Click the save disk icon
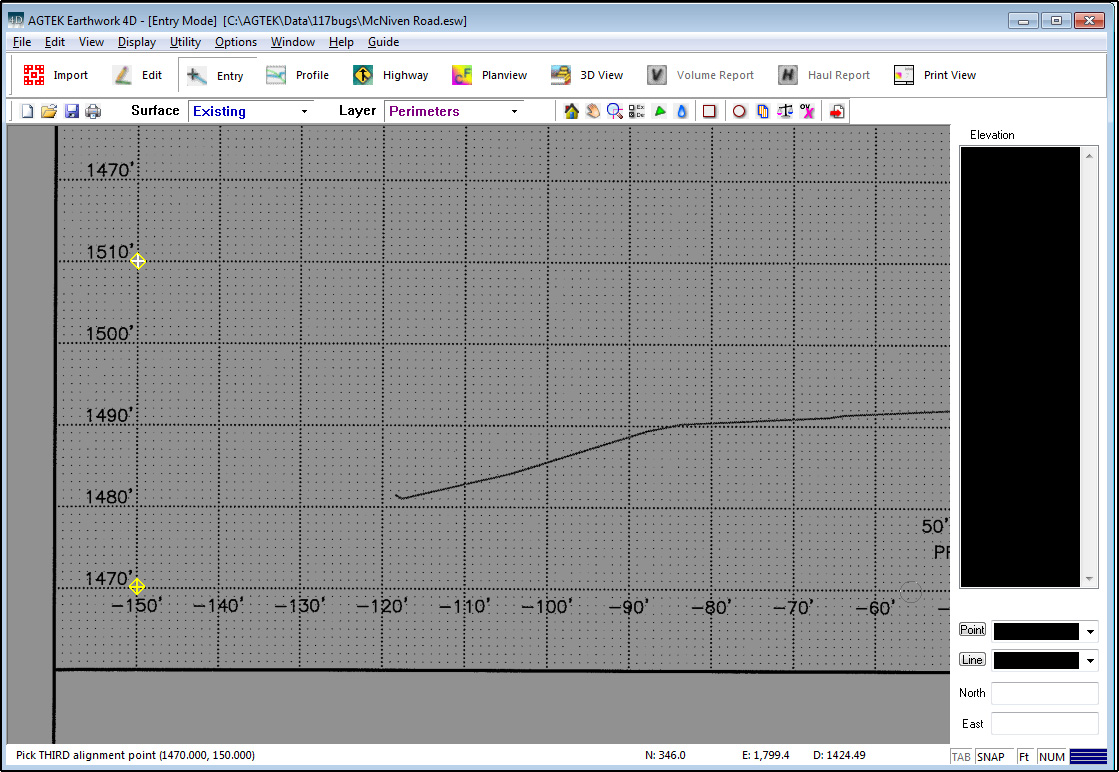The width and height of the screenshot is (1119, 772). pos(72,111)
